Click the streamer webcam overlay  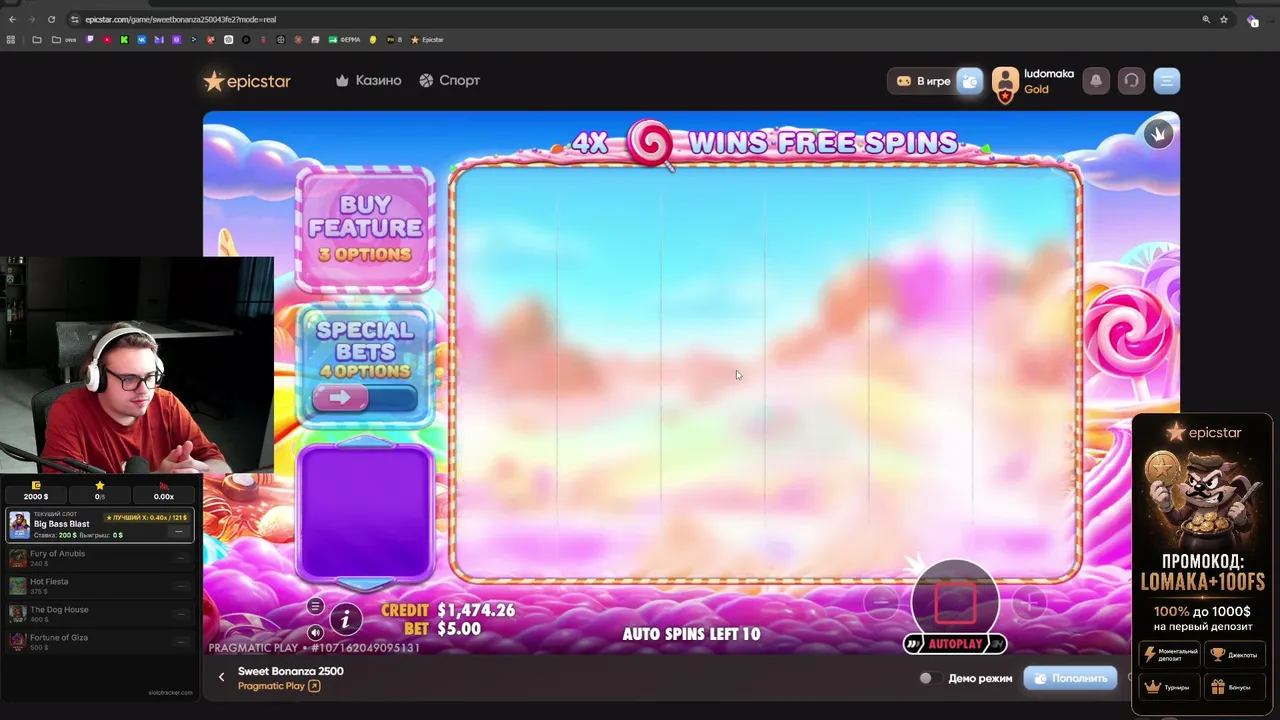137,364
